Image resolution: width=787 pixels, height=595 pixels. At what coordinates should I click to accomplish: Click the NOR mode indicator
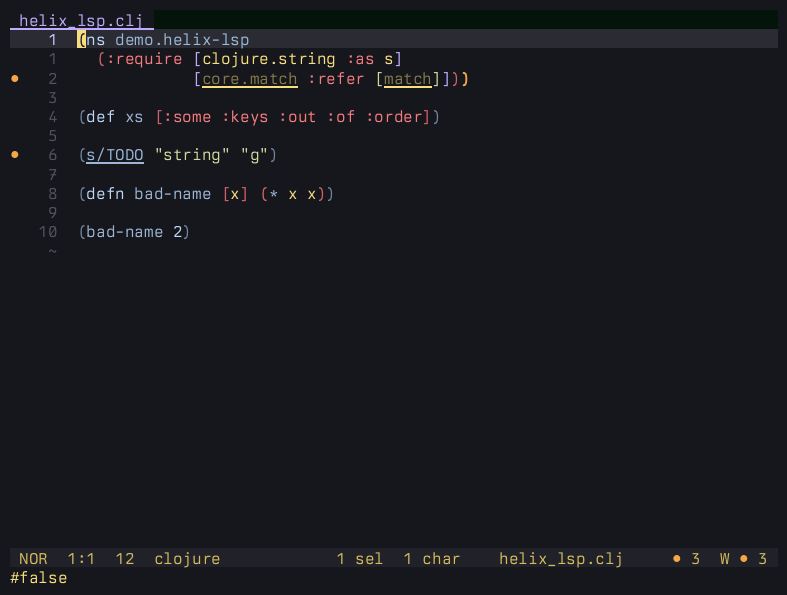coord(33,559)
